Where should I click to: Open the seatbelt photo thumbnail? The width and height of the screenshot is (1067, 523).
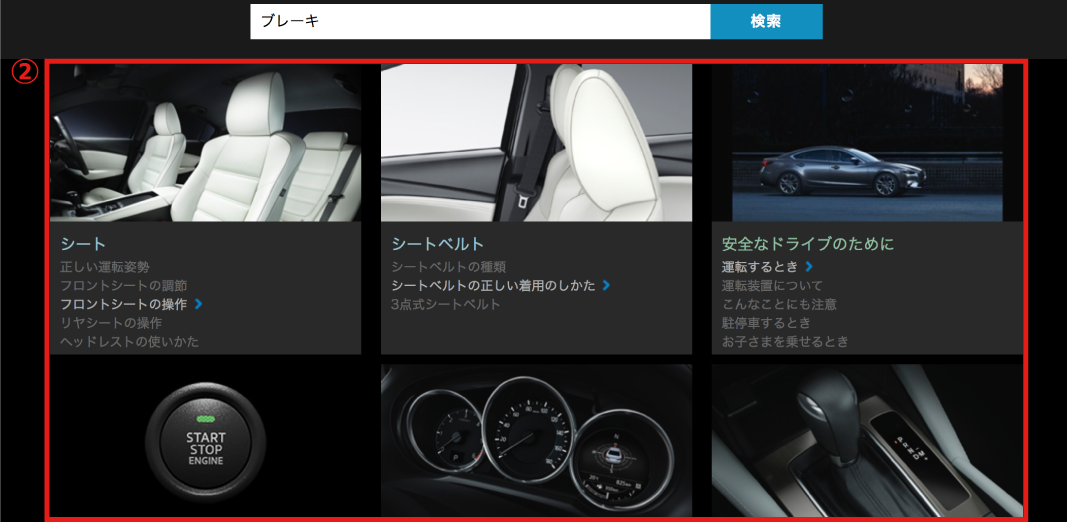(x=536, y=142)
